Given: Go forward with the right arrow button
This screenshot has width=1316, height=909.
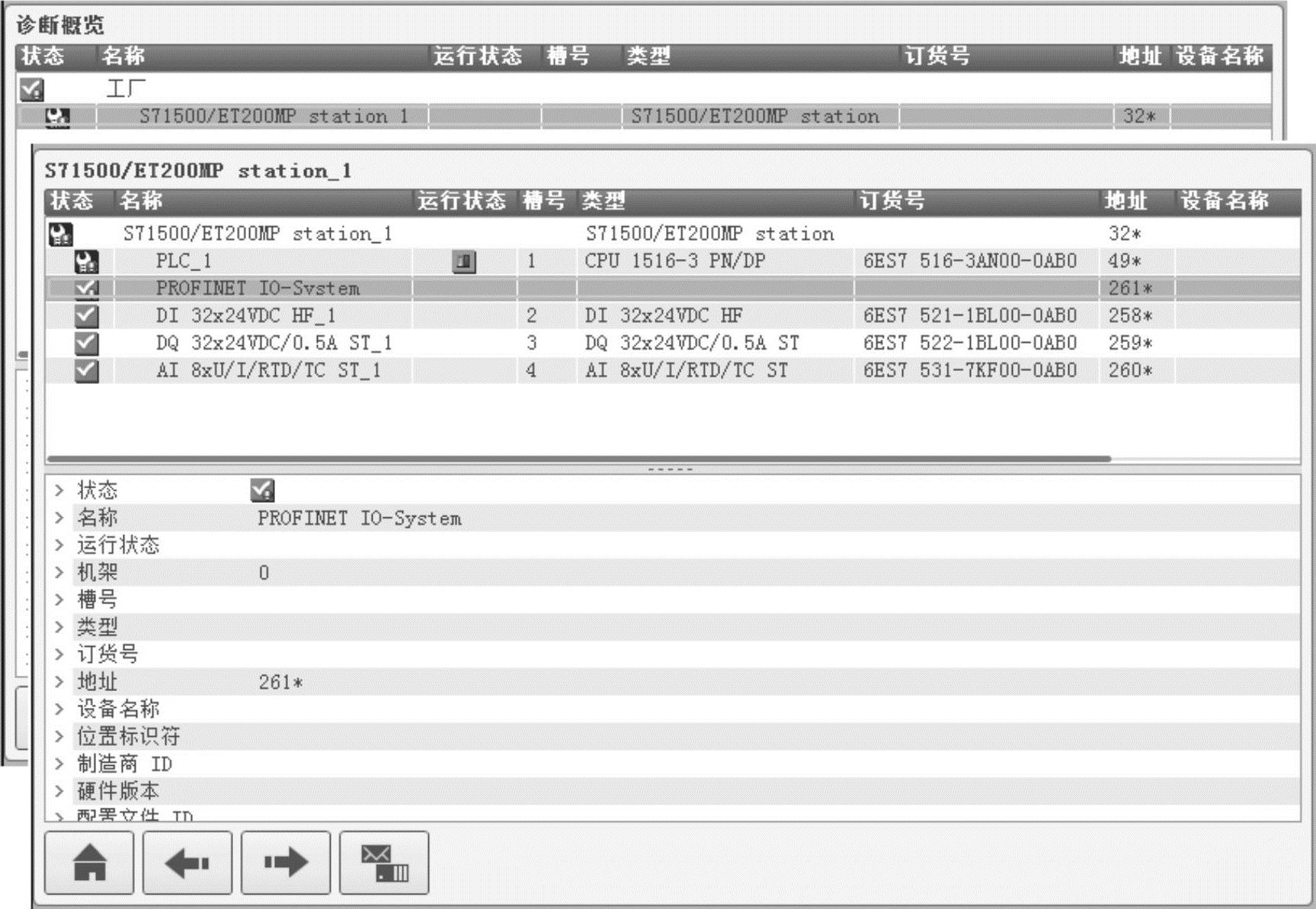Looking at the screenshot, I should click(x=286, y=863).
